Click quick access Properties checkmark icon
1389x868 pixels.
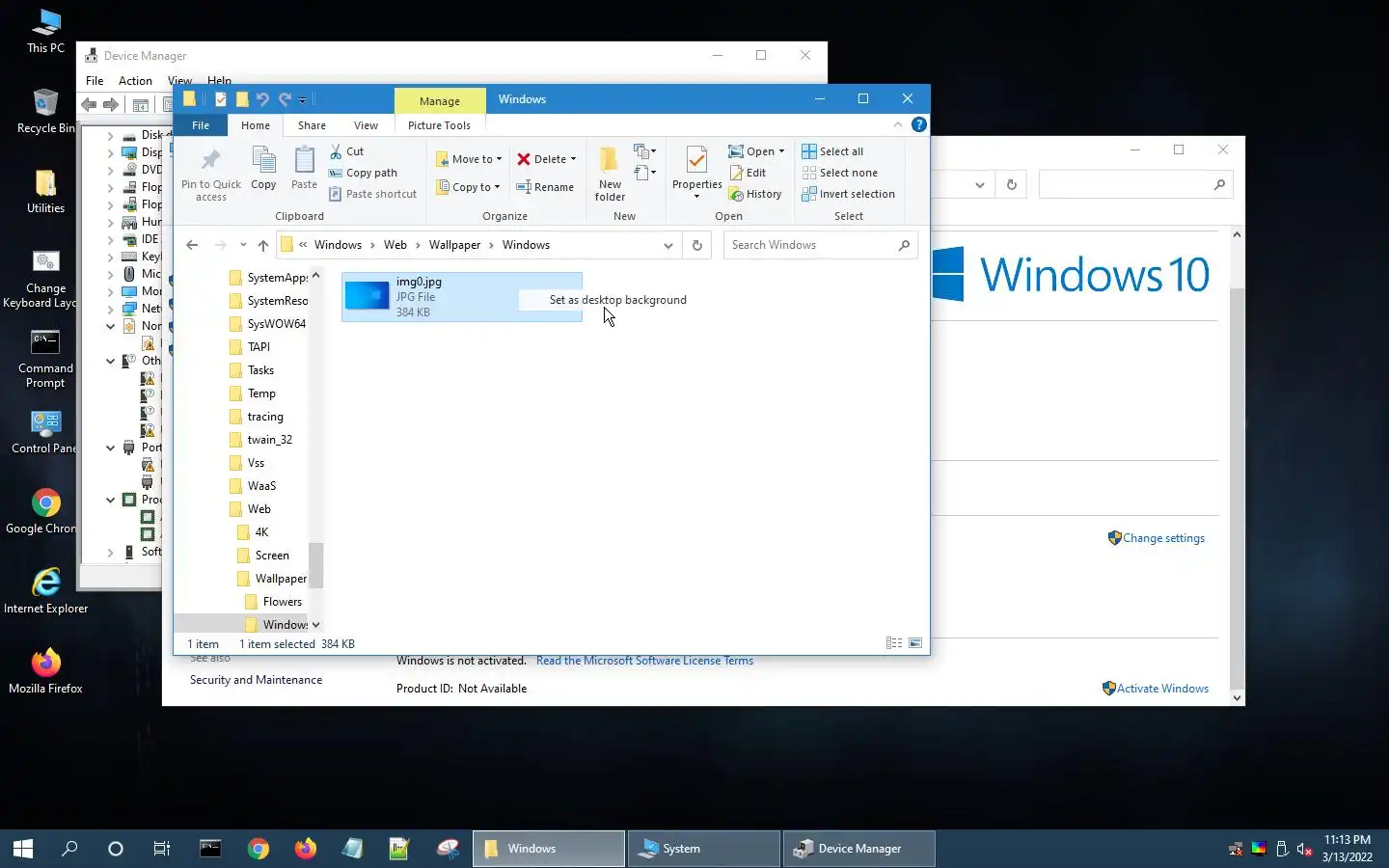point(221,99)
